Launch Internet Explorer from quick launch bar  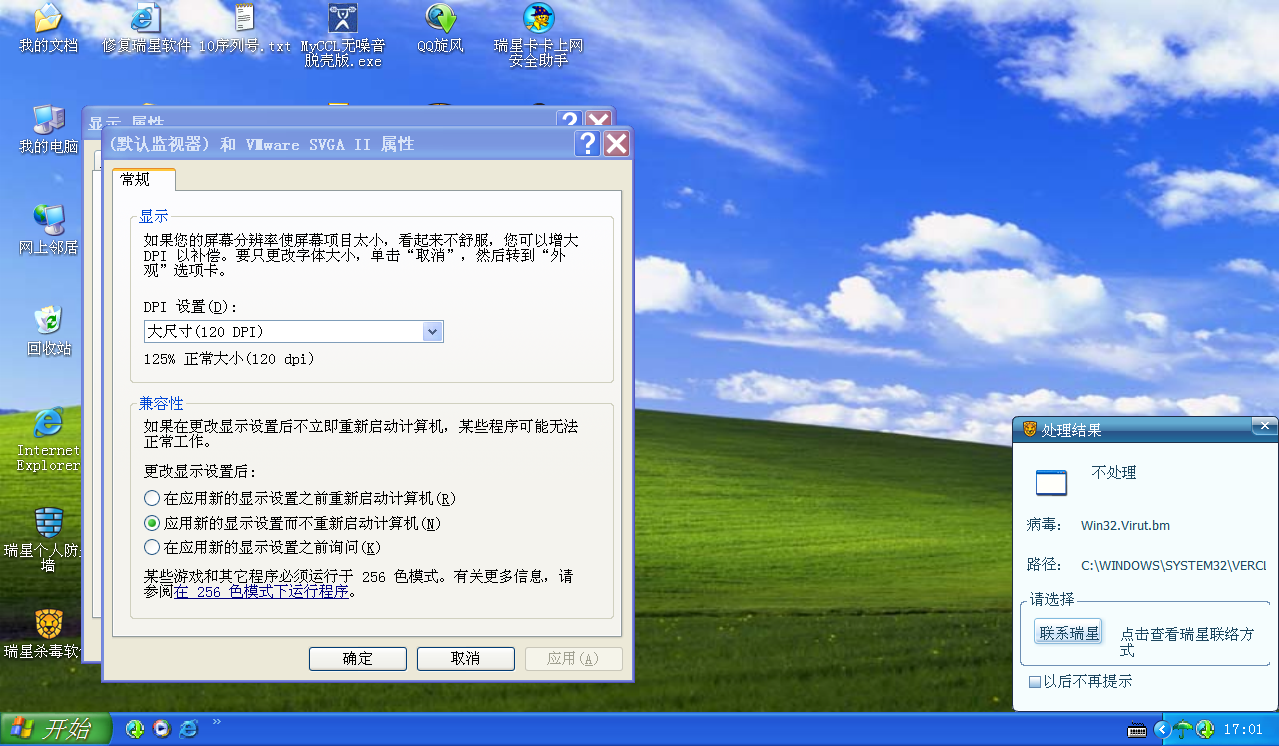click(x=188, y=729)
